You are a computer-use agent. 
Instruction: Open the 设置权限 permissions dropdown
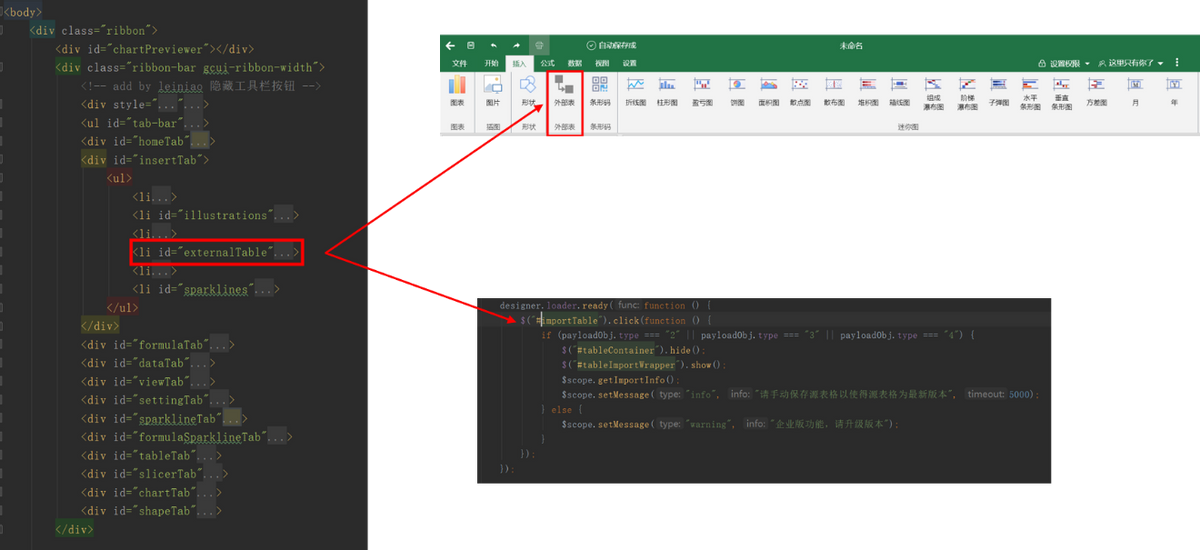(x=1064, y=62)
